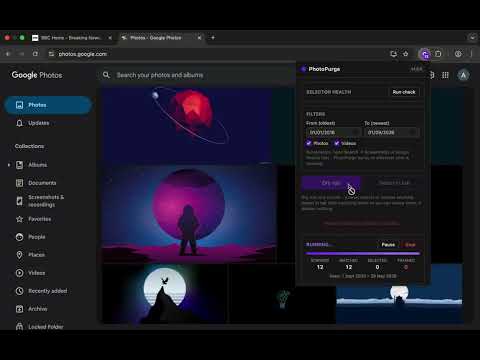Click the site info icon beside the URL
The image size is (480, 360).
(x=51, y=54)
